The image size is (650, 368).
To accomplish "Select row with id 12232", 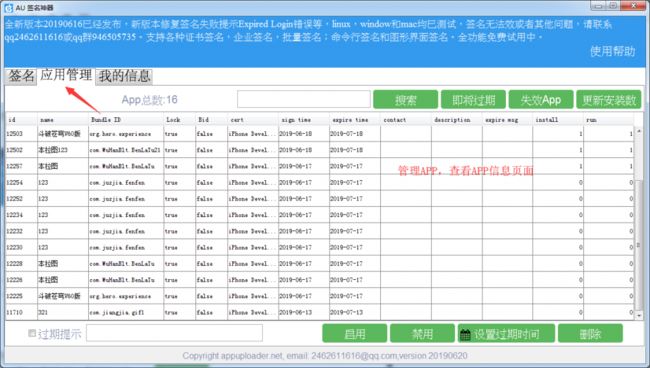I will (320, 231).
